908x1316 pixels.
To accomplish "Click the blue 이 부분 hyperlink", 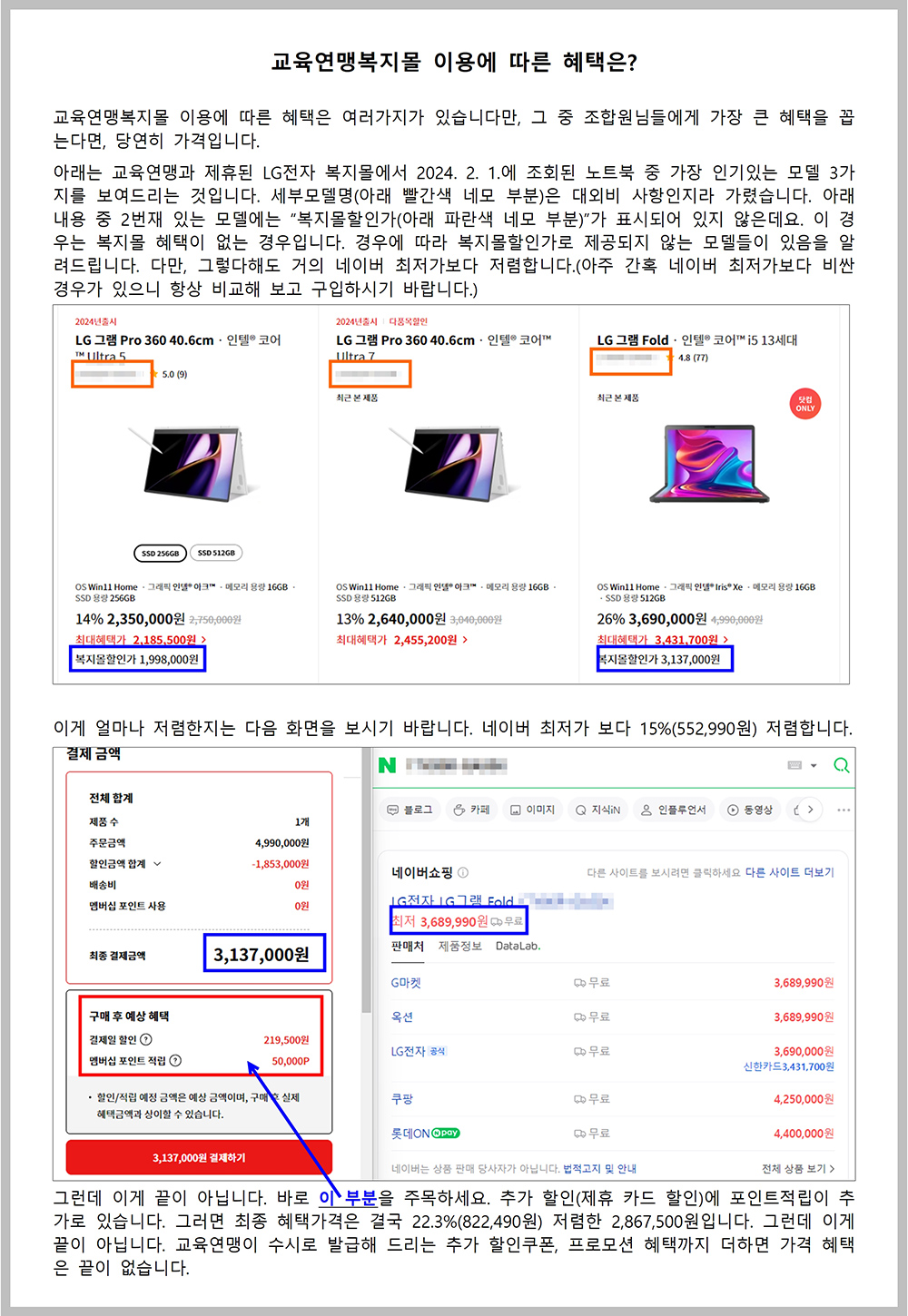I will tap(348, 1198).
